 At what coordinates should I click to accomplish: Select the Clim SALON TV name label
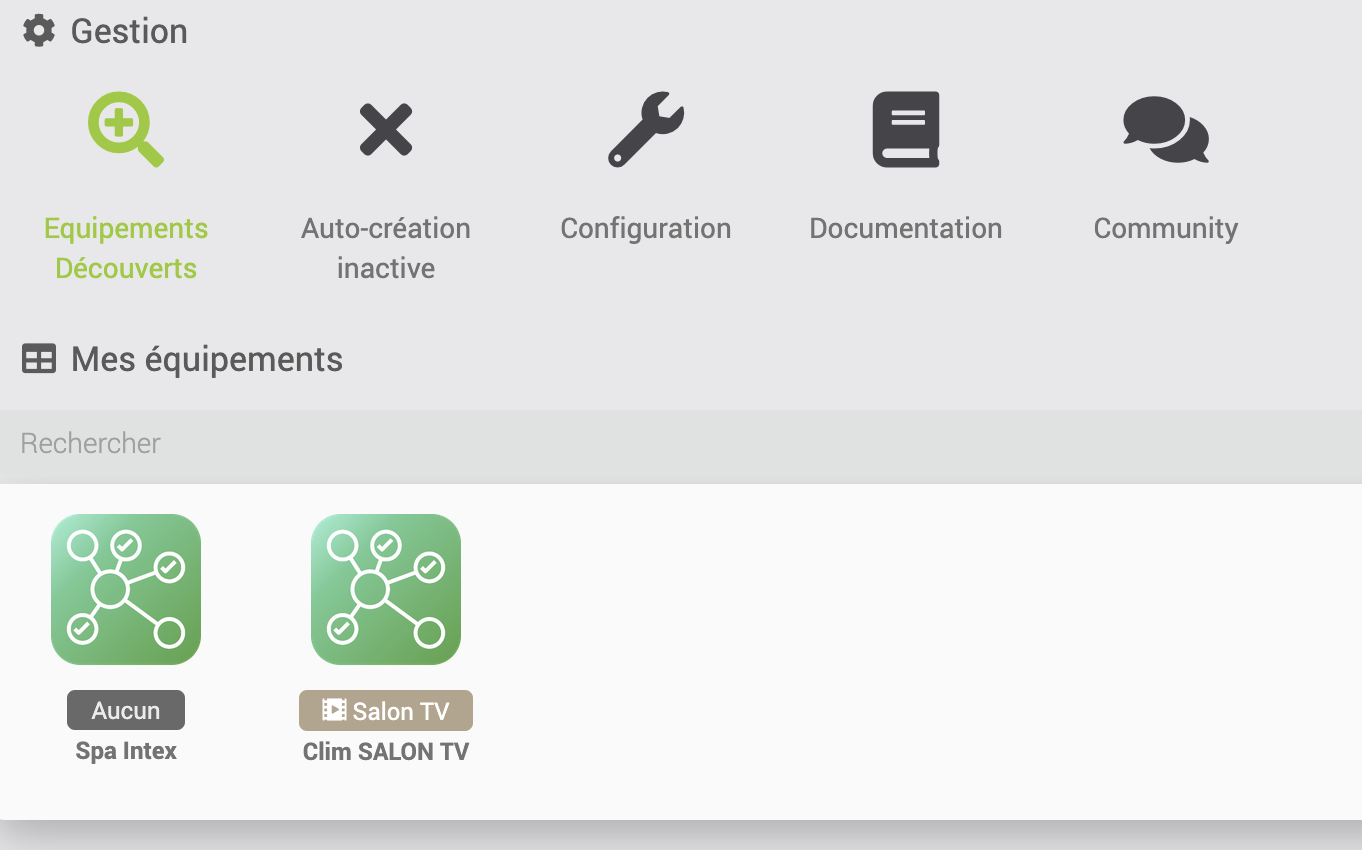386,751
